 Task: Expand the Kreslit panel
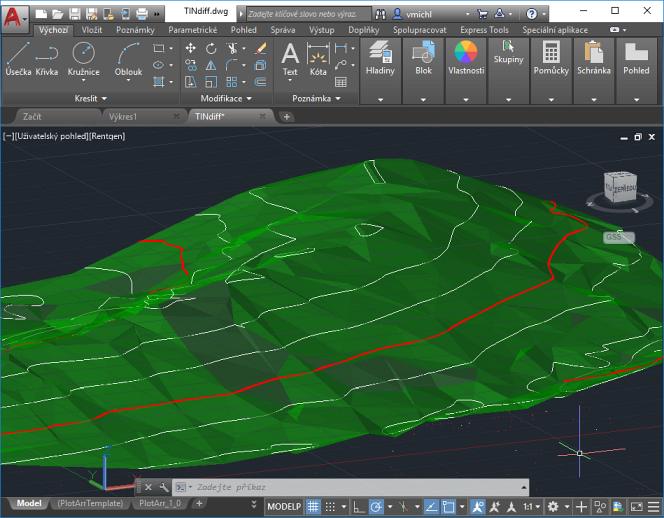pyautogui.click(x=86, y=98)
